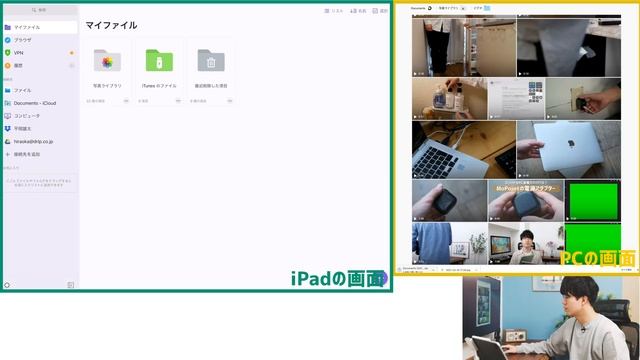Image resolution: width=640 pixels, height=360 pixels.
Task: Open more options under 写真ライブラリ folder
Action: pos(126,101)
